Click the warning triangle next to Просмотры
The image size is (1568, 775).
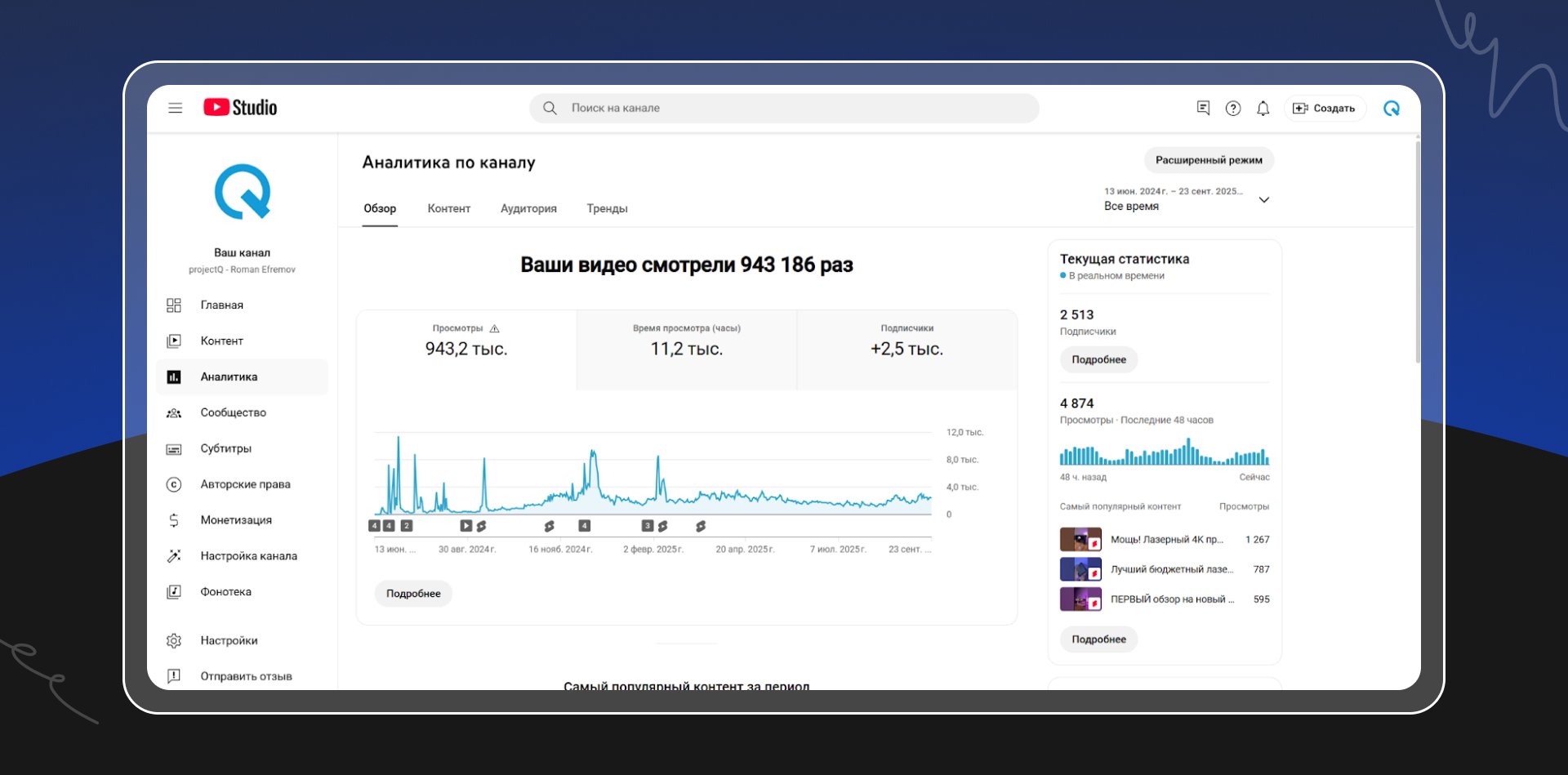tap(494, 328)
